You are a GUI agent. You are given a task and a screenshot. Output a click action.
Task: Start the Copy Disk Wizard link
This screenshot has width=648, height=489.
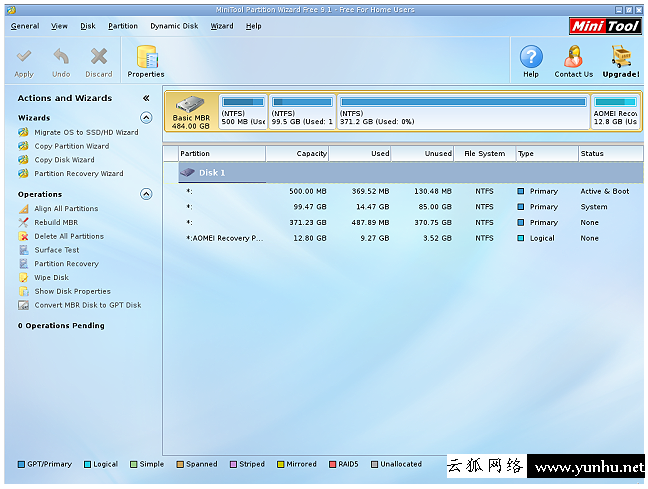(64, 160)
